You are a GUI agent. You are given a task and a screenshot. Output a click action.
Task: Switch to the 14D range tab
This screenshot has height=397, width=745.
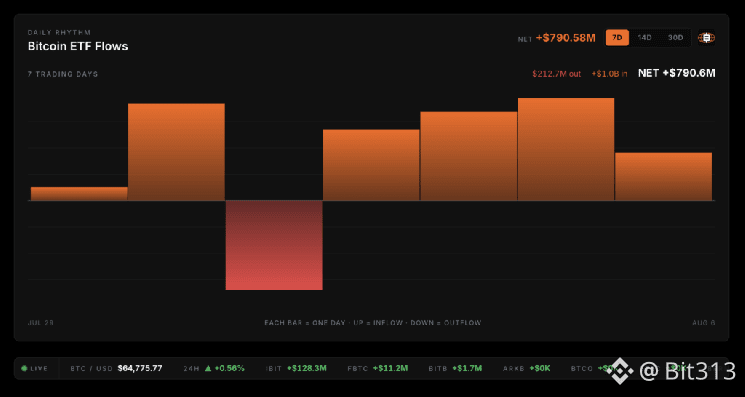point(644,38)
